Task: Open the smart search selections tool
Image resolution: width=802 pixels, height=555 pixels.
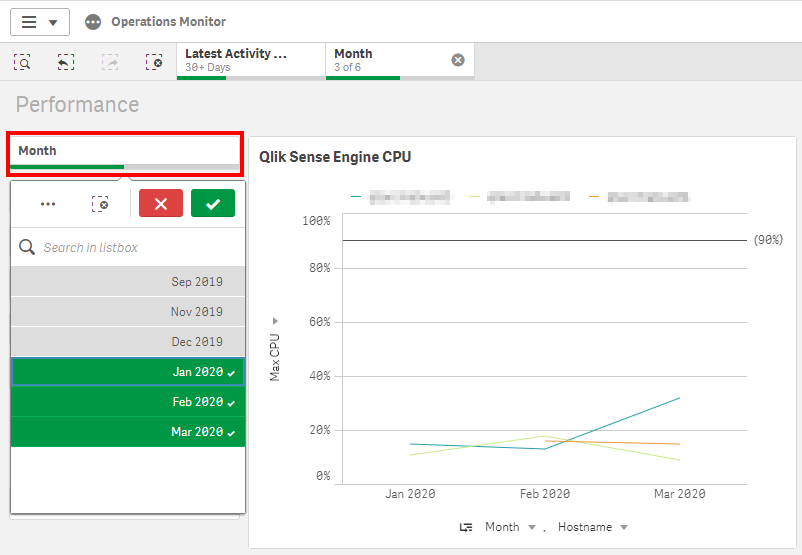Action: coord(22,61)
